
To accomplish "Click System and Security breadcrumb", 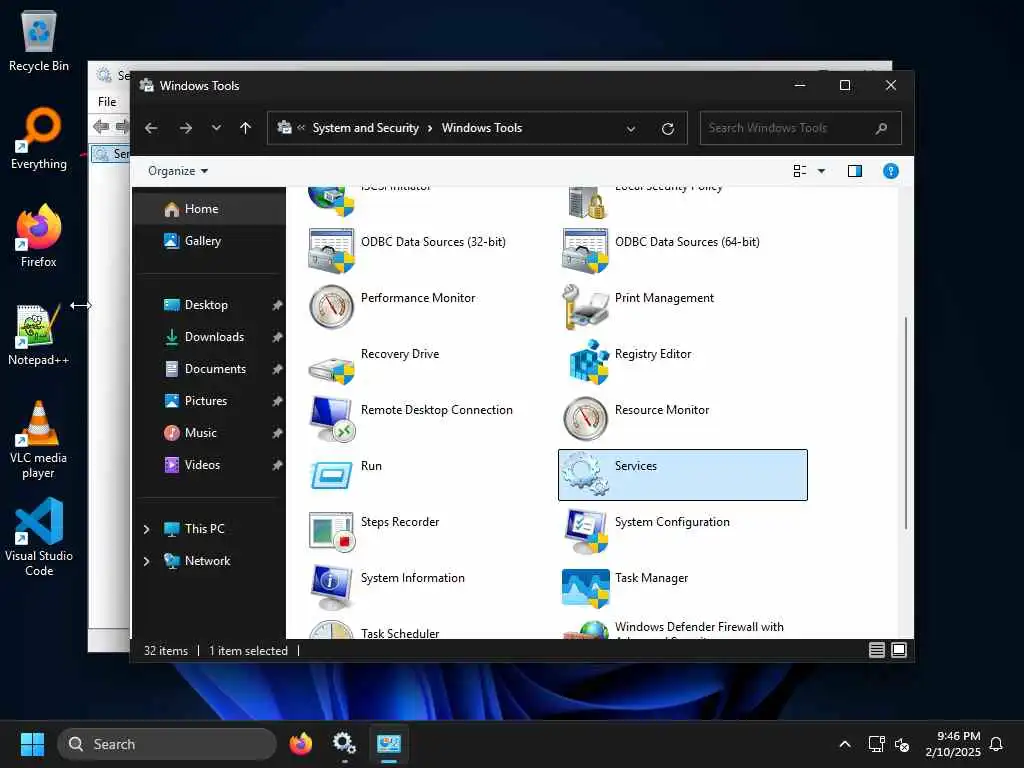I will click(x=365, y=128).
